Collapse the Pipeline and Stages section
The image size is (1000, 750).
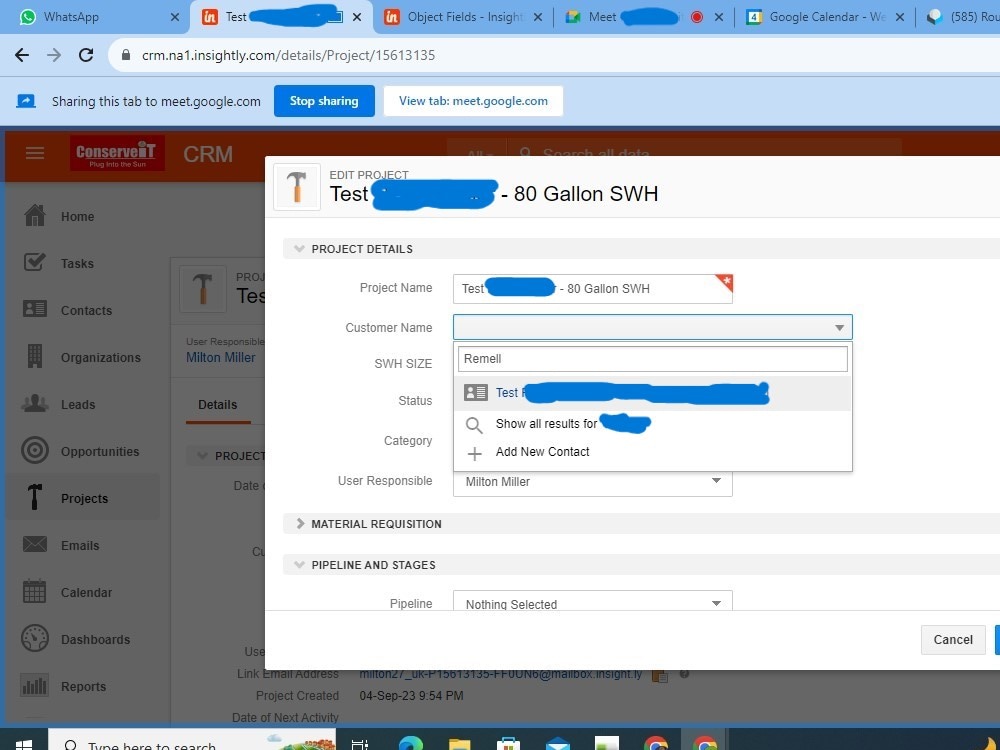click(x=299, y=565)
